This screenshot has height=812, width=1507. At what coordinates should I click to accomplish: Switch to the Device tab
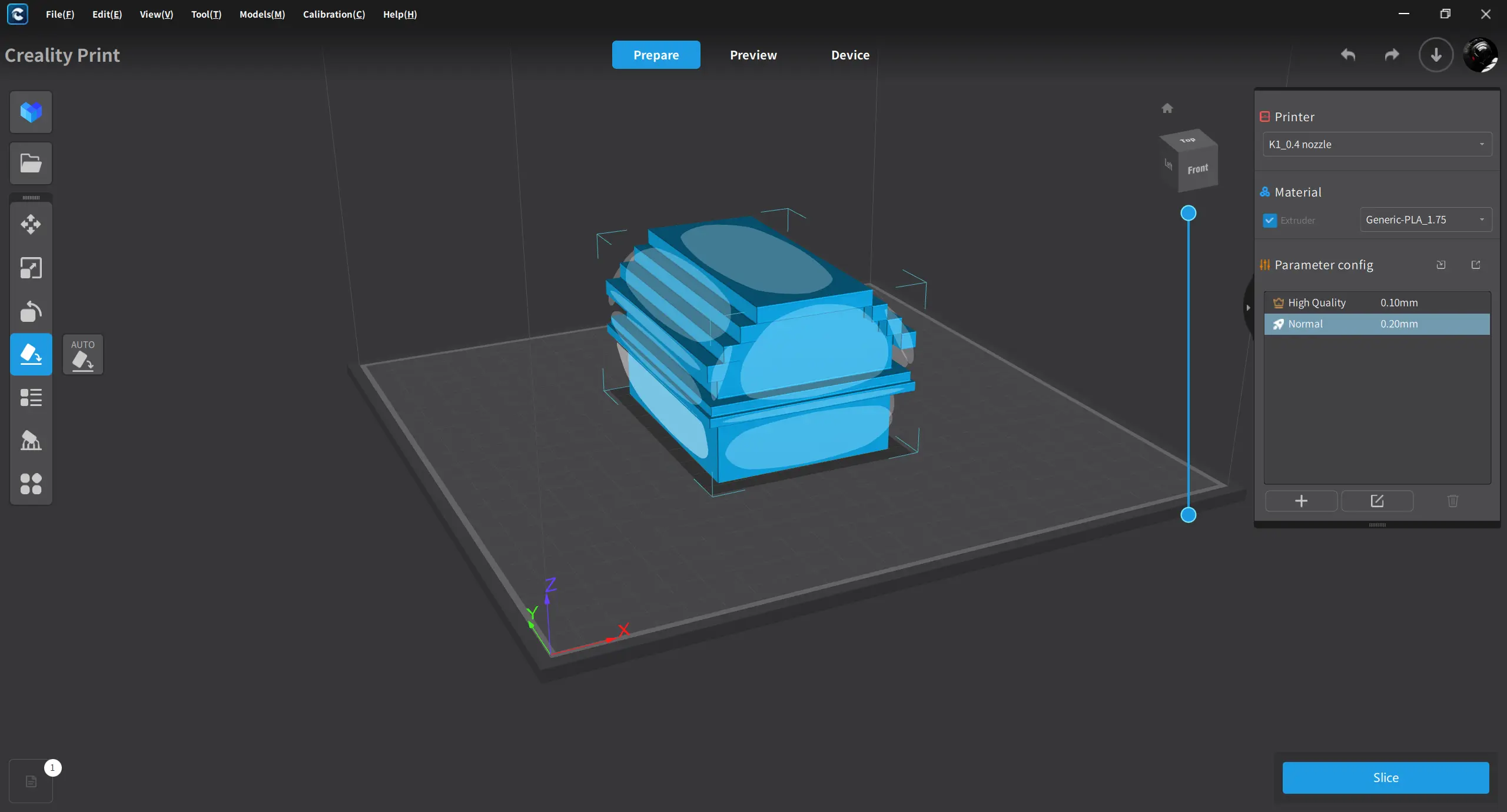coord(850,55)
